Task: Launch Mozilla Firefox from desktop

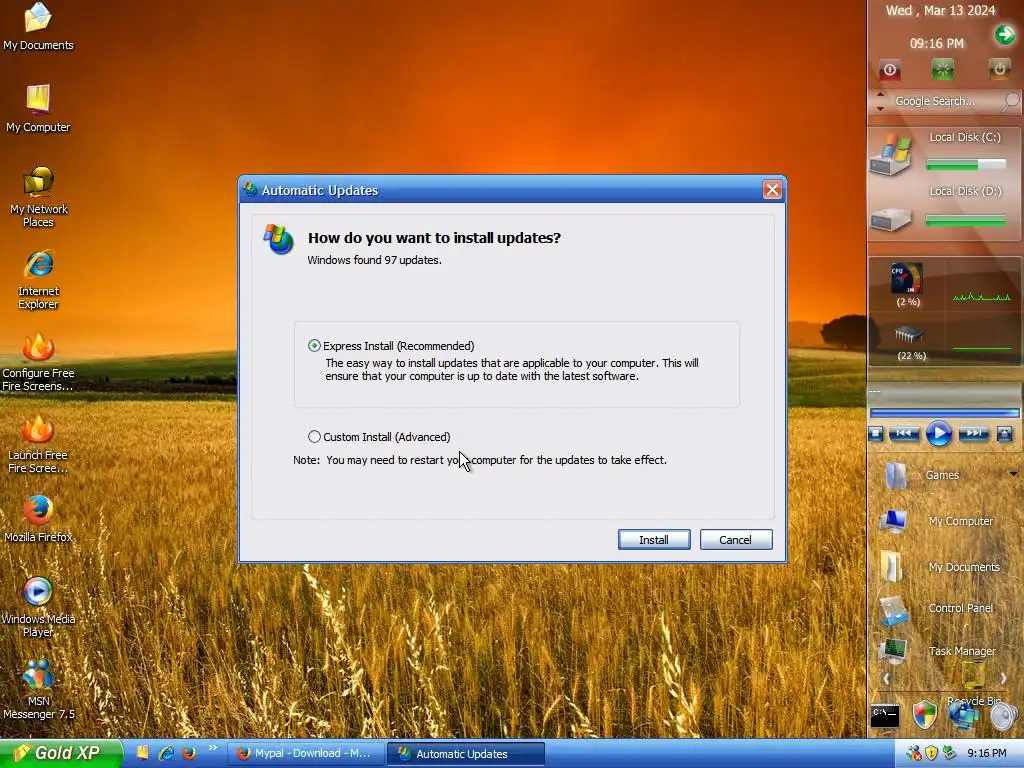Action: point(38,519)
